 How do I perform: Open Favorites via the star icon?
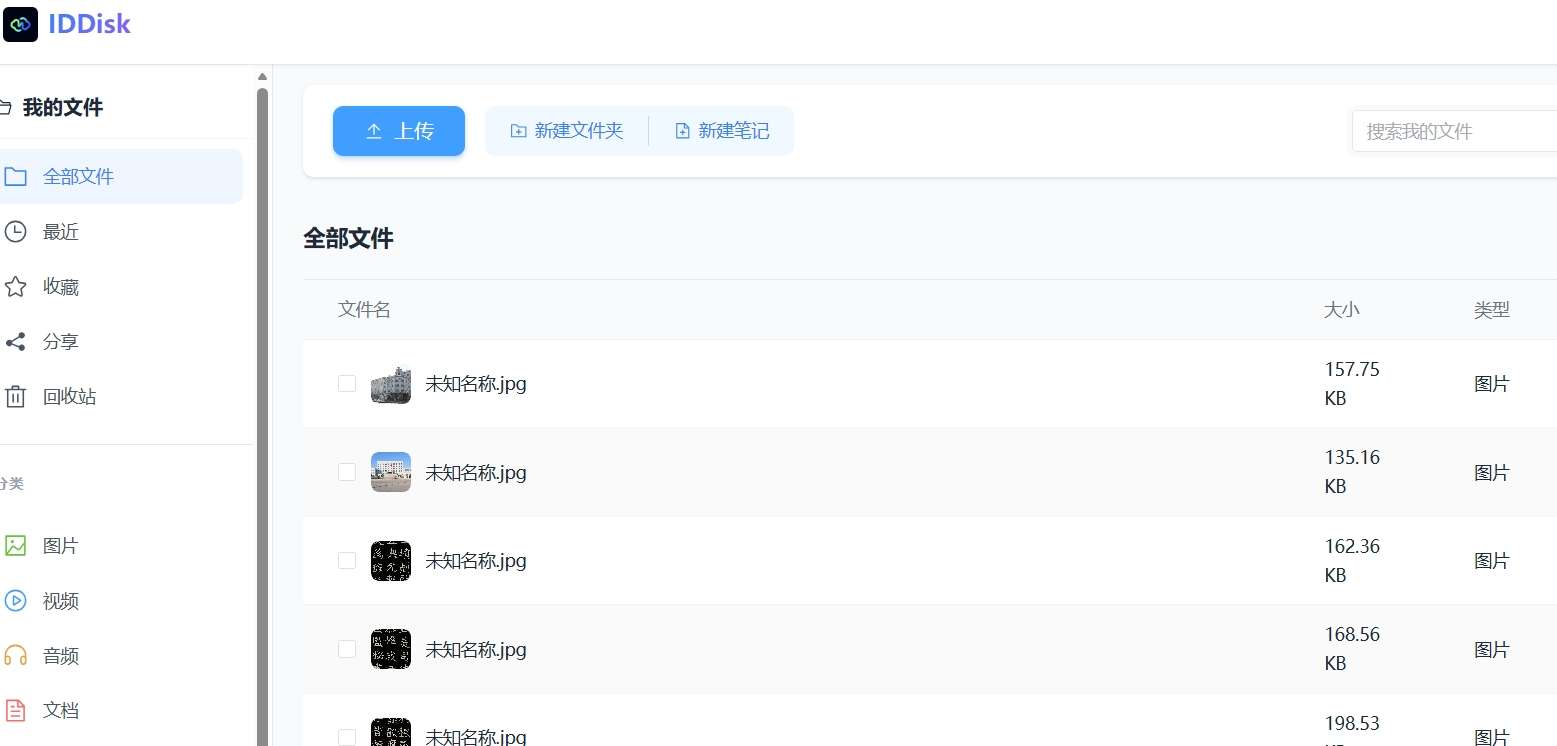15,287
